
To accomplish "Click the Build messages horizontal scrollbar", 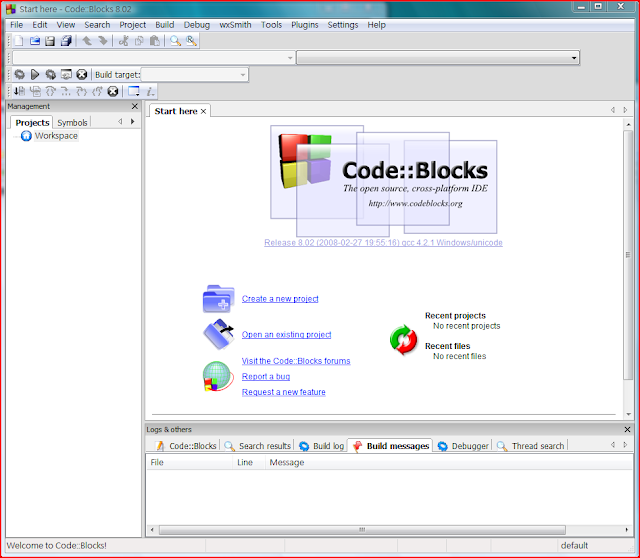I will point(362,530).
